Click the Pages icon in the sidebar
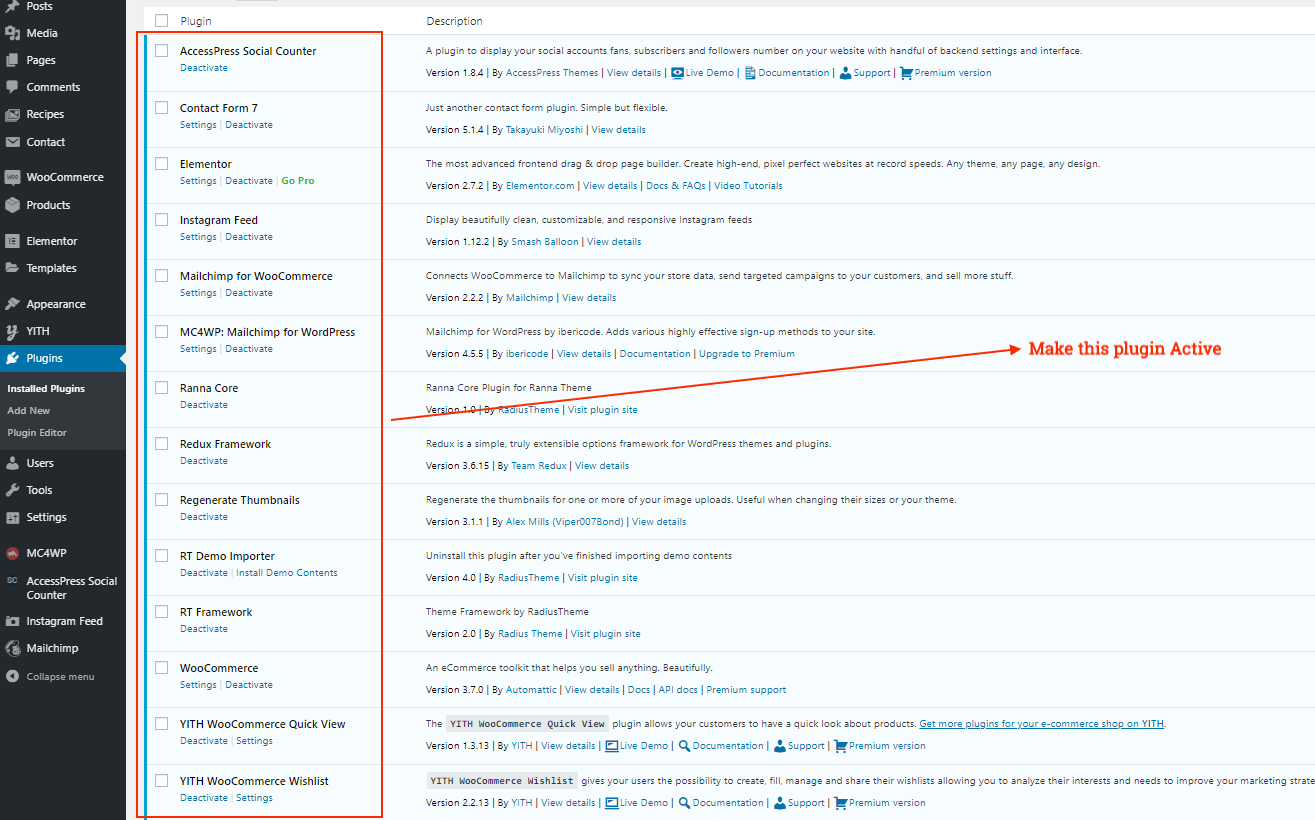 coord(12,60)
